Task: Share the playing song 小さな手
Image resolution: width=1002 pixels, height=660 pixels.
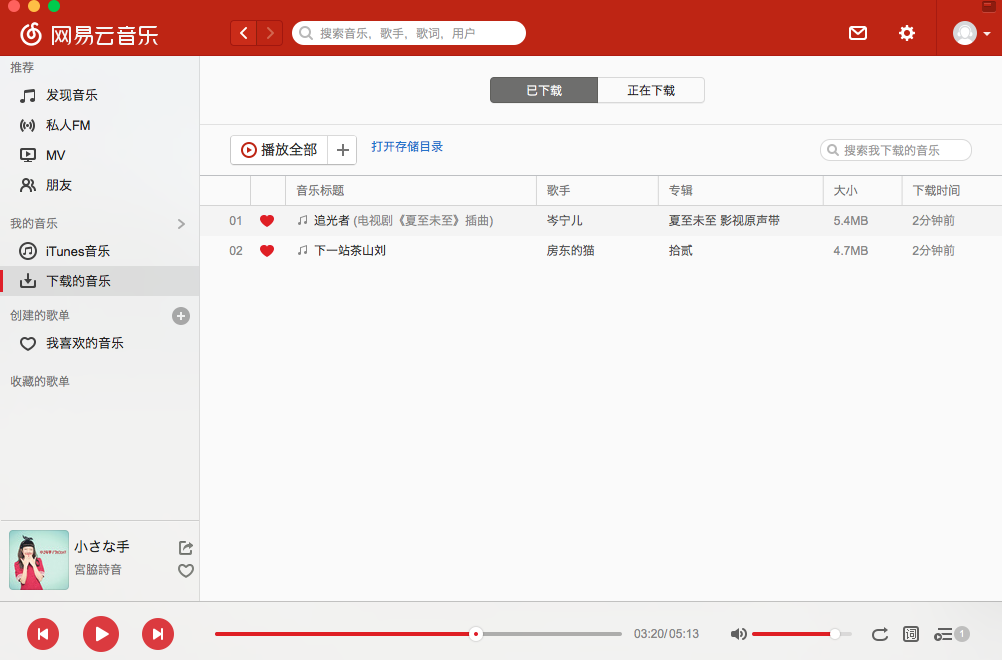Action: (185, 548)
